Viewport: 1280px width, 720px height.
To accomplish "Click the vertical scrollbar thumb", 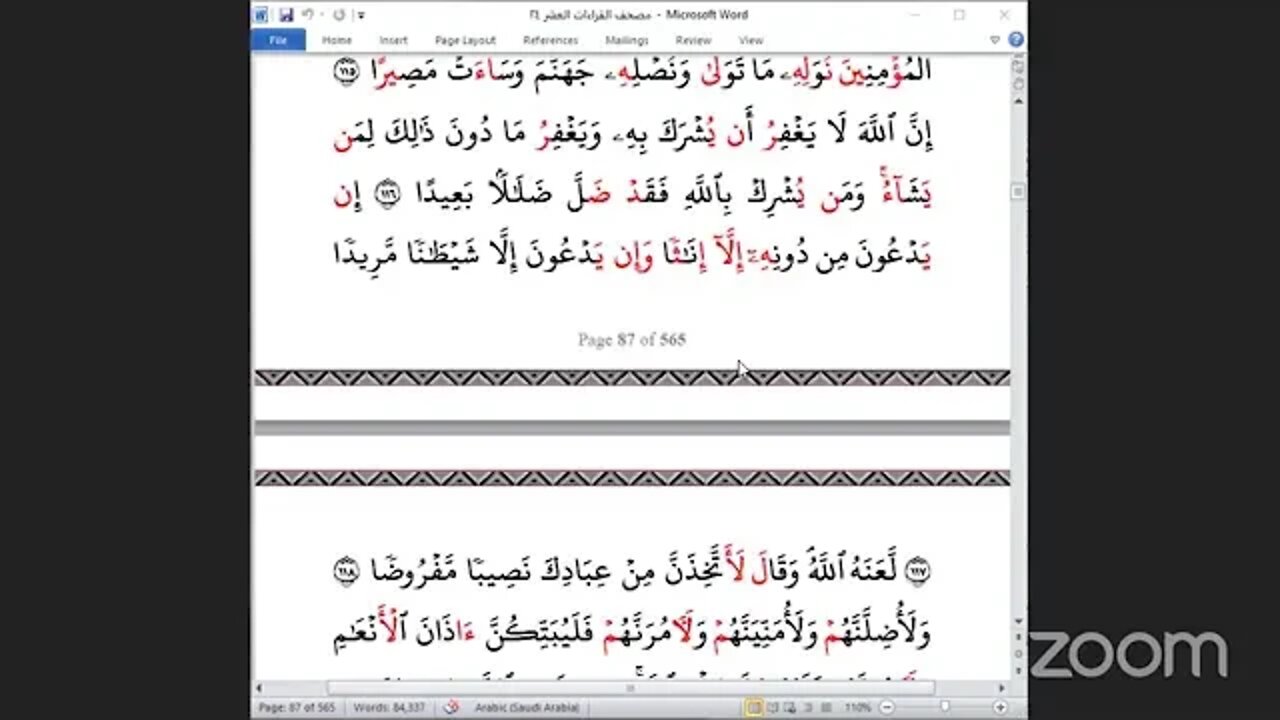I will point(1018,191).
